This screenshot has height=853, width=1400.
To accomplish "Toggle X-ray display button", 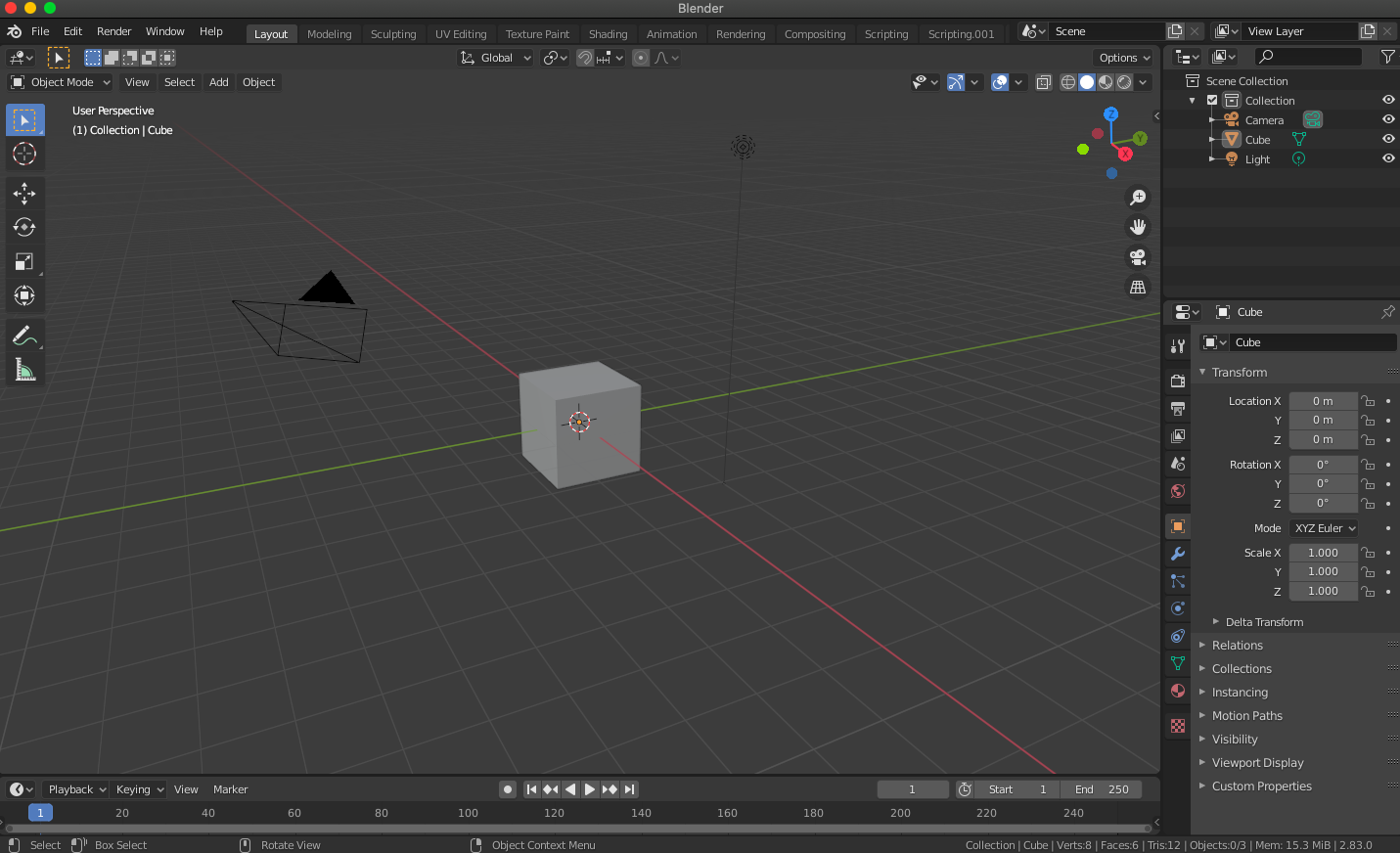I will point(1044,82).
